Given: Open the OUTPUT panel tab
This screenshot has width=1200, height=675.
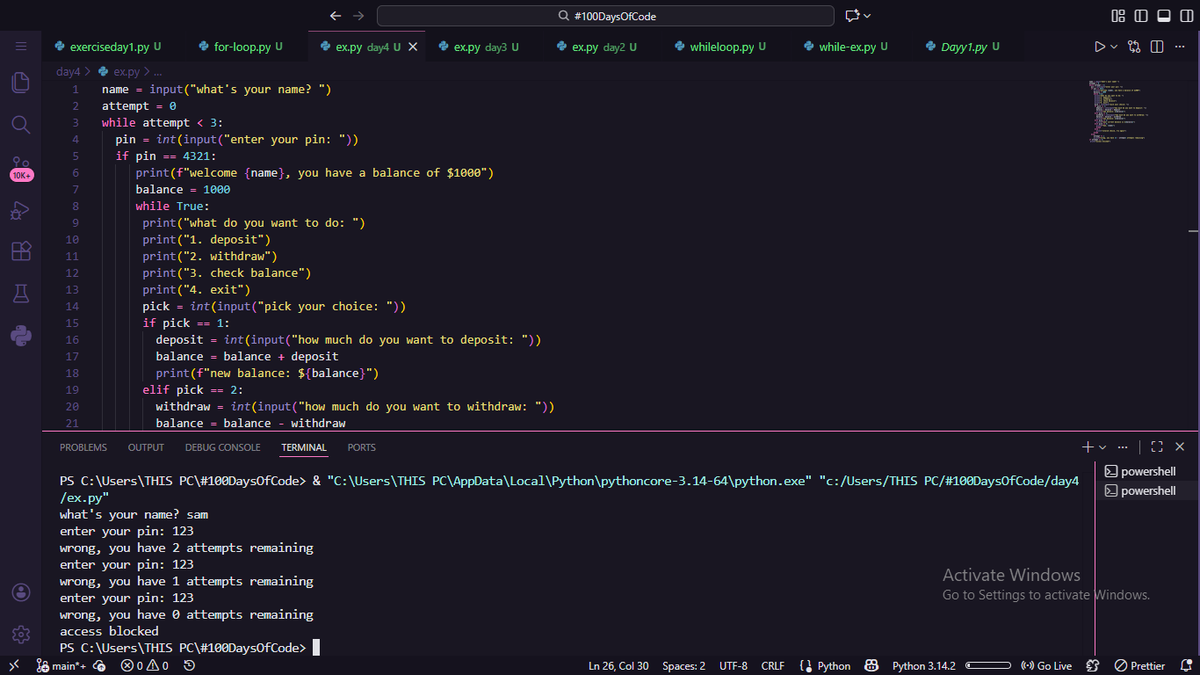Looking at the screenshot, I should point(146,447).
